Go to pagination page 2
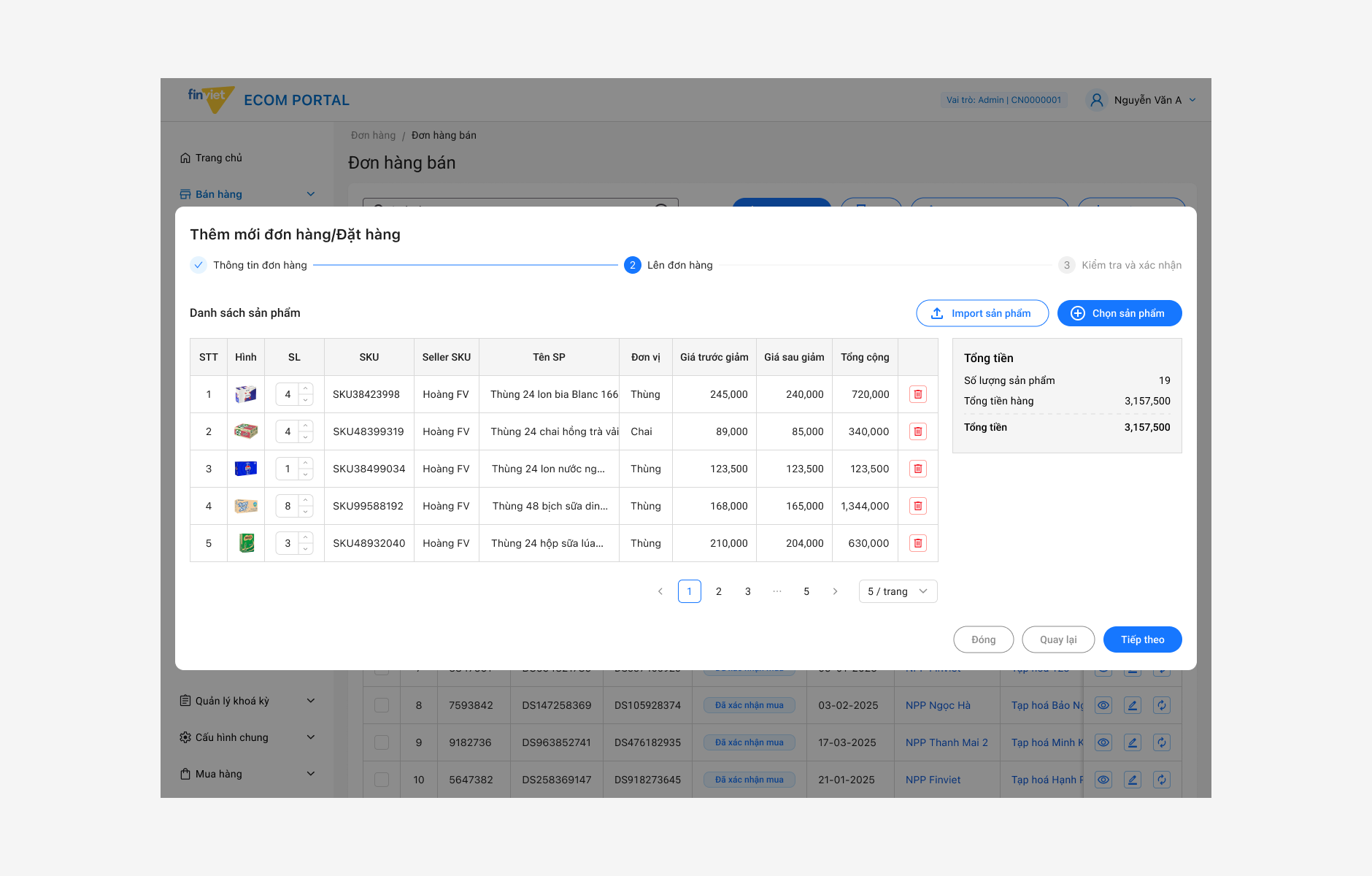1372x876 pixels. click(x=719, y=591)
